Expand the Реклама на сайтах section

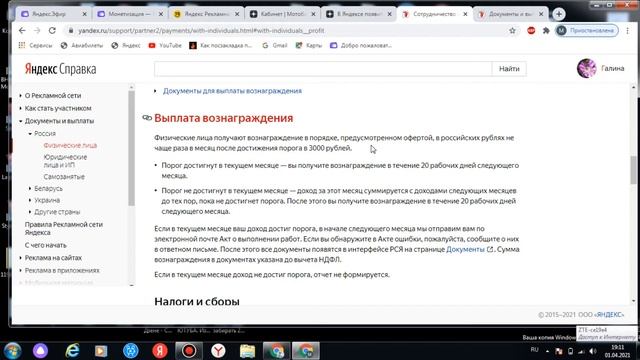point(21,258)
